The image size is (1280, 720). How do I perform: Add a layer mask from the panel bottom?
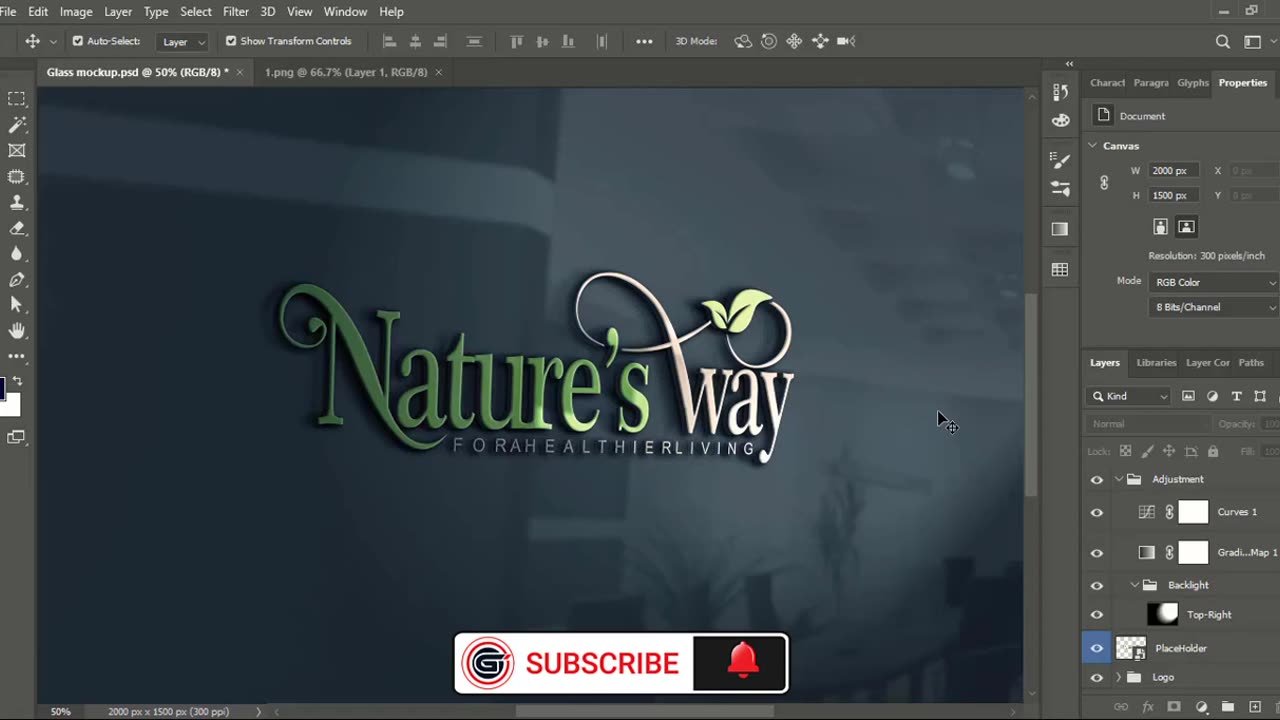(x=1174, y=707)
